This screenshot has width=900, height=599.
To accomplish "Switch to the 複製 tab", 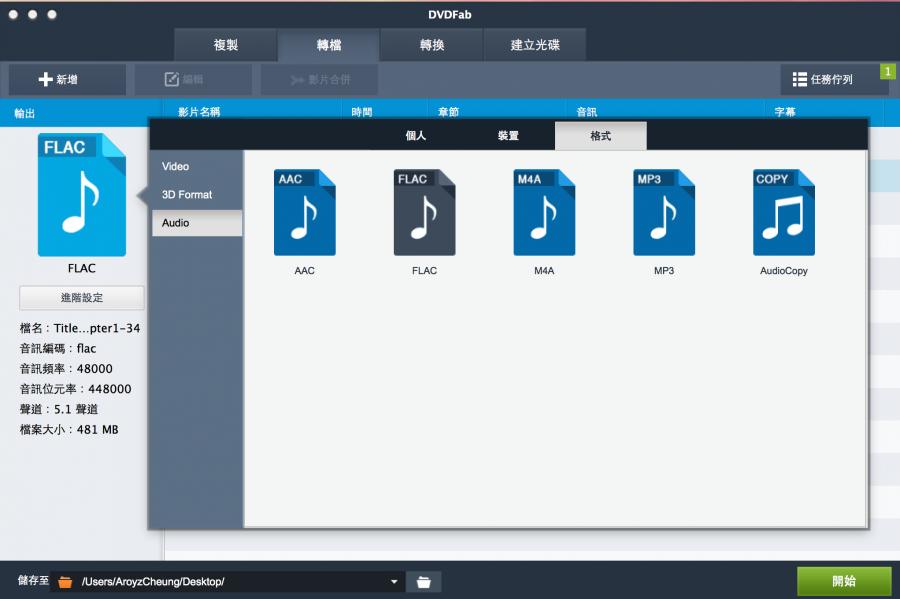I will pos(226,45).
